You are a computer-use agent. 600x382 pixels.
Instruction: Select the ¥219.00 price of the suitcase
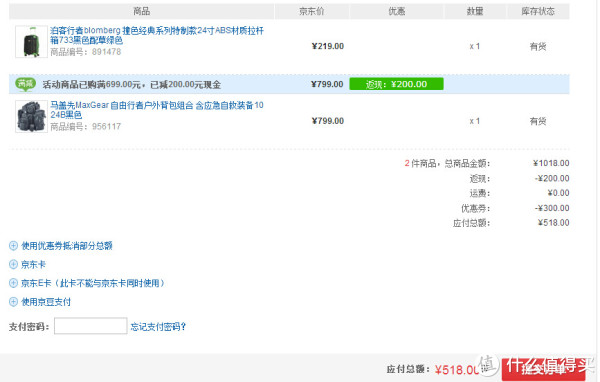tap(328, 46)
